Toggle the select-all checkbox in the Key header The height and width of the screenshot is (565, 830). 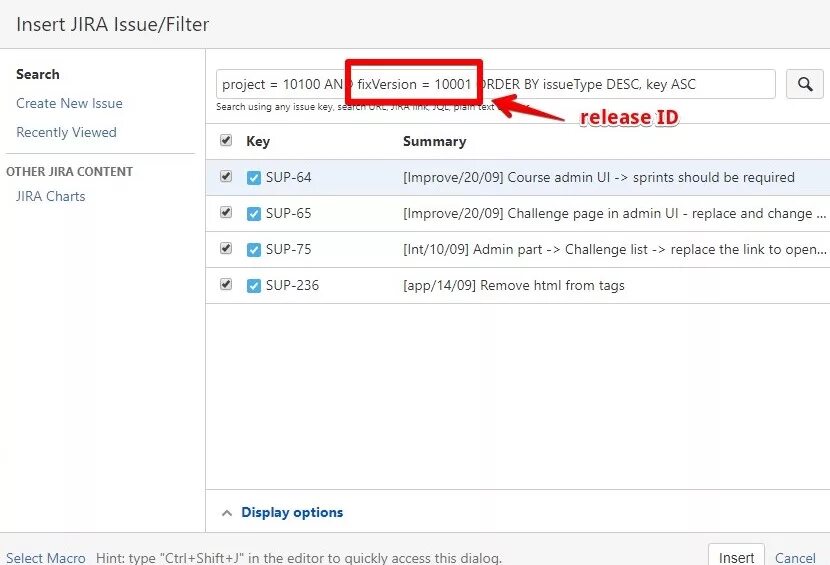click(226, 140)
